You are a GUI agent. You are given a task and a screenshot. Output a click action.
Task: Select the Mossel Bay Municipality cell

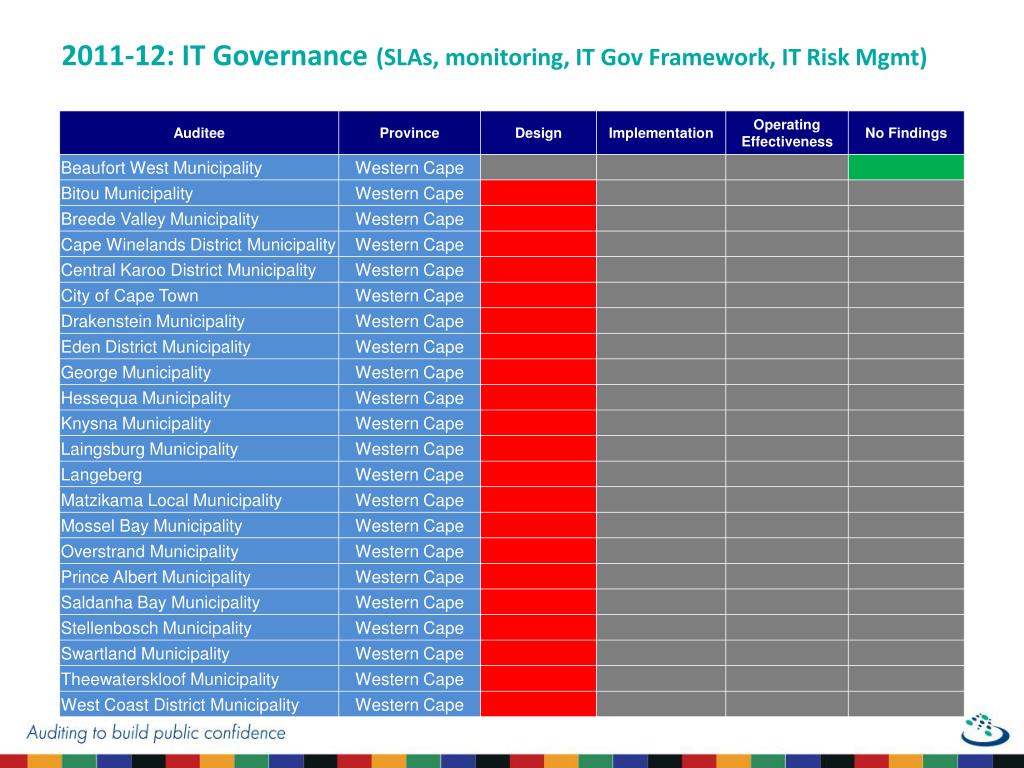tap(199, 526)
